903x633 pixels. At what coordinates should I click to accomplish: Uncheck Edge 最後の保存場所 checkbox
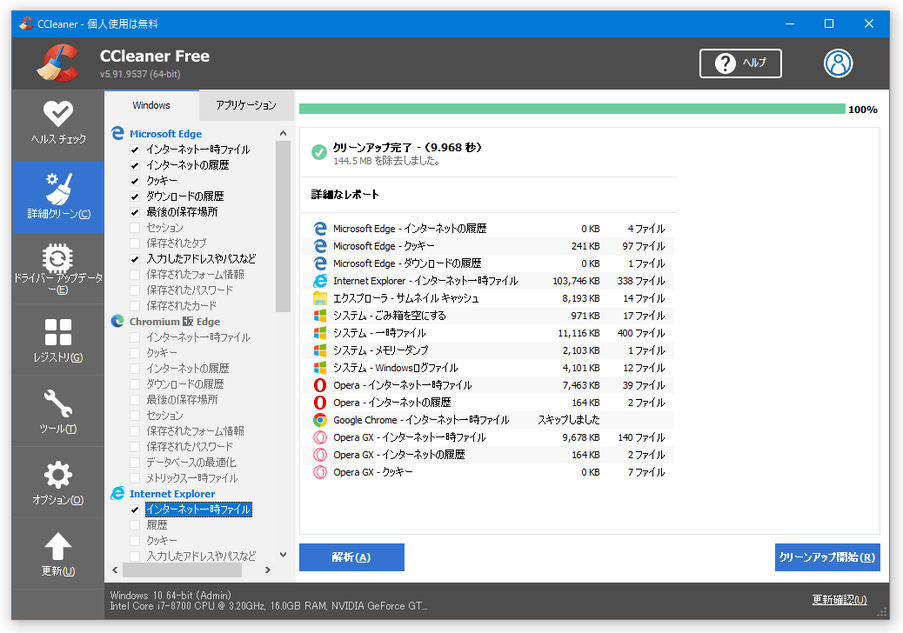135,212
